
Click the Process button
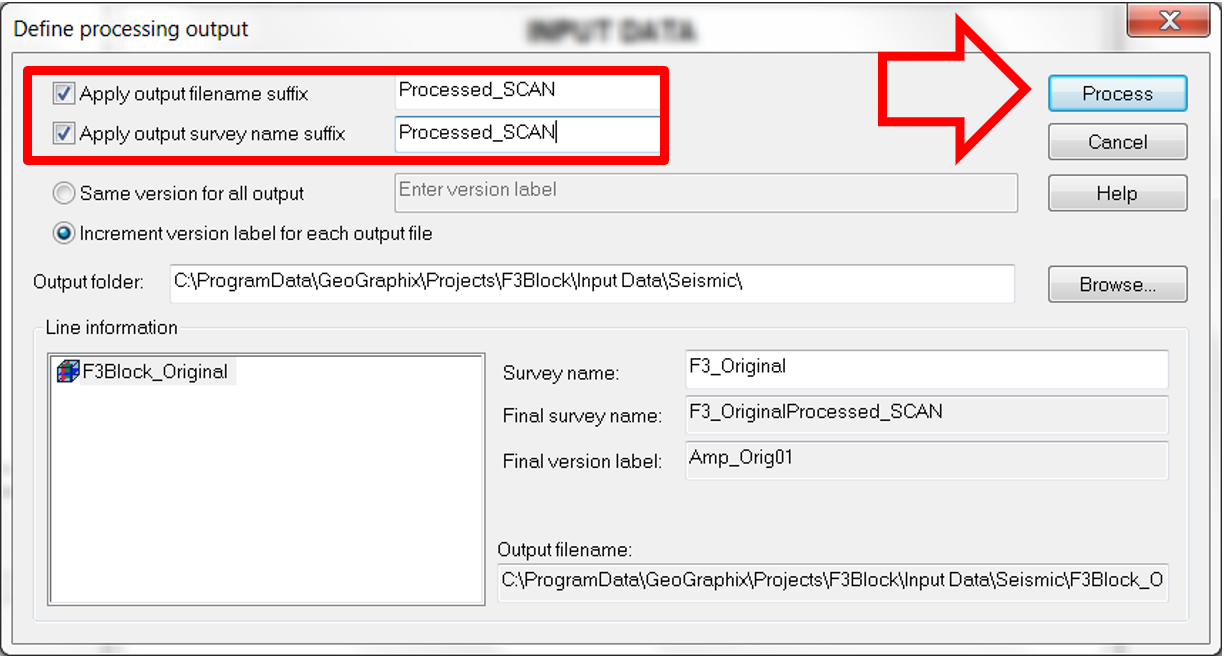[x=1117, y=94]
